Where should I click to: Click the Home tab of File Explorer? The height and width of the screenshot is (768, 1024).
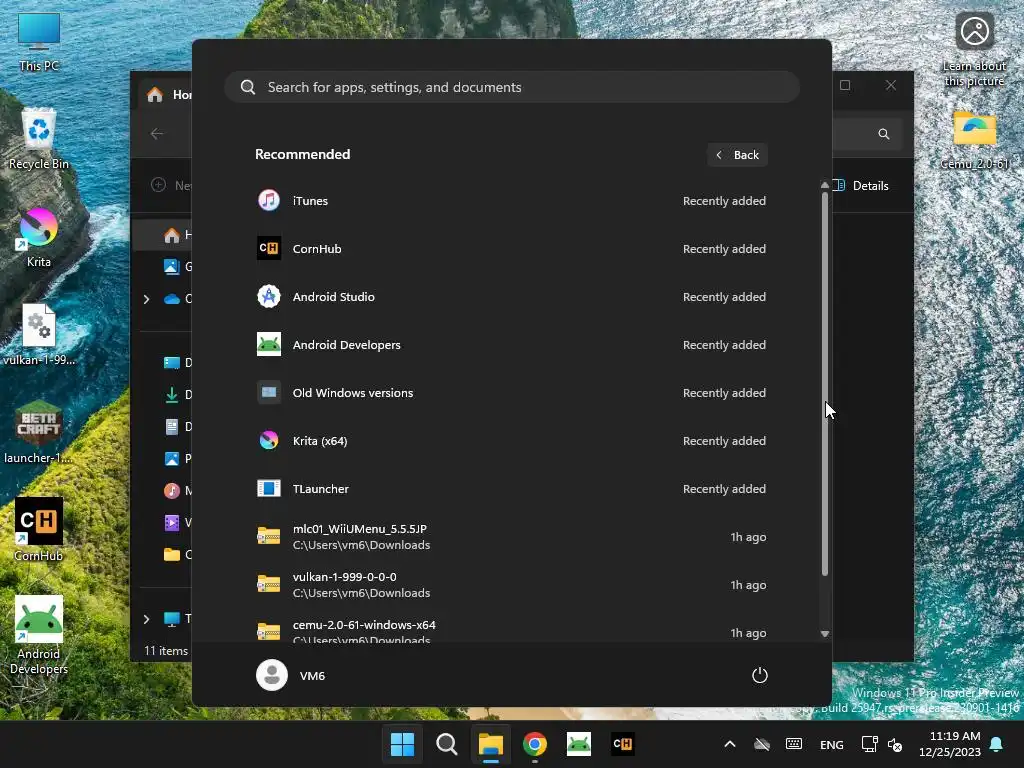tap(167, 95)
